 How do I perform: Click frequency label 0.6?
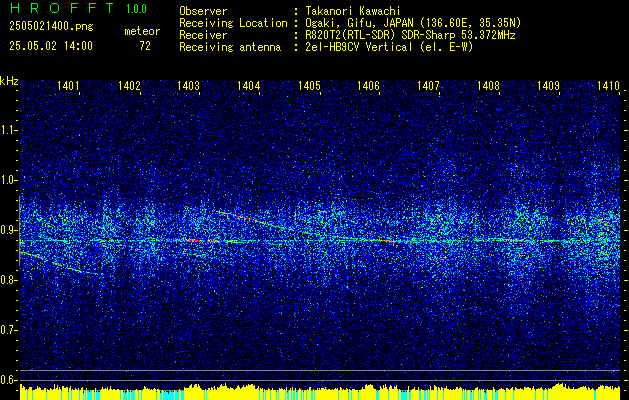tap(9, 380)
